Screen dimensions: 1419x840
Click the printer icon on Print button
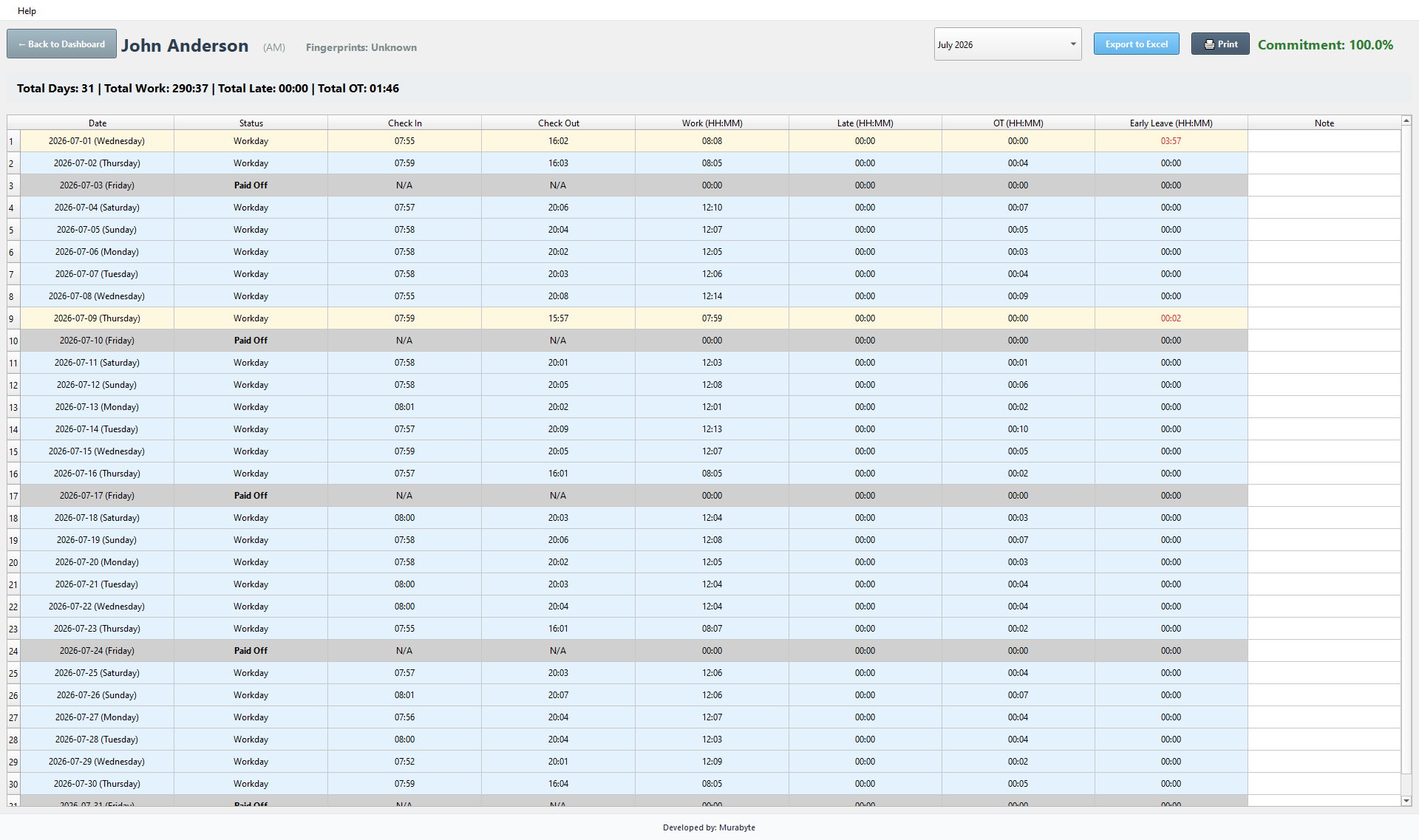(x=1209, y=44)
